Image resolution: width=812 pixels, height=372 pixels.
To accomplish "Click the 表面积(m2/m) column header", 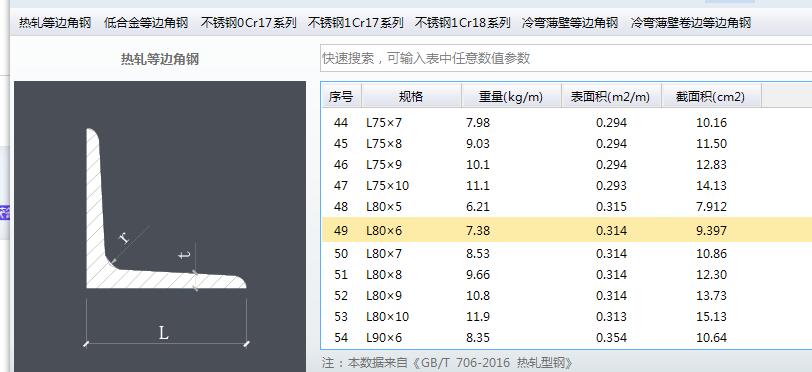I will tap(611, 96).
